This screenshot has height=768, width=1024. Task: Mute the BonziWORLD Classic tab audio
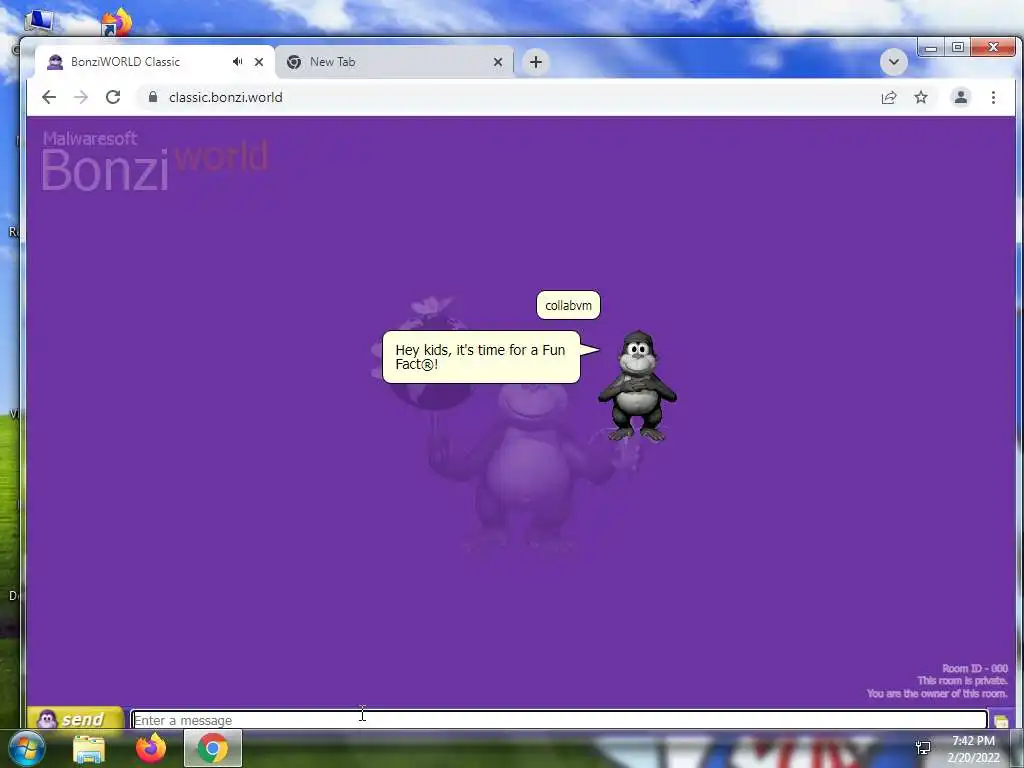pyautogui.click(x=237, y=61)
